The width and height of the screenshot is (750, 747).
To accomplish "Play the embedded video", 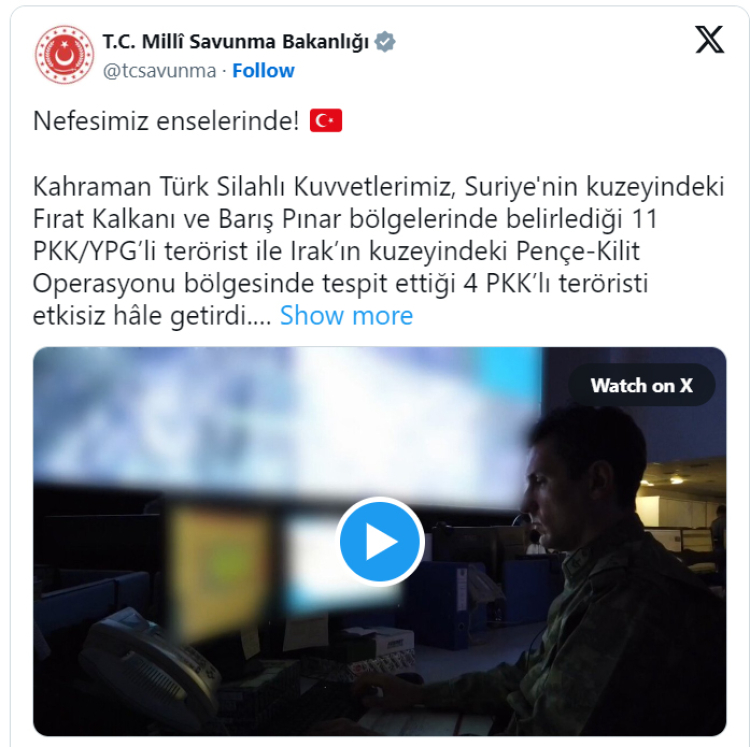I will click(x=380, y=541).
